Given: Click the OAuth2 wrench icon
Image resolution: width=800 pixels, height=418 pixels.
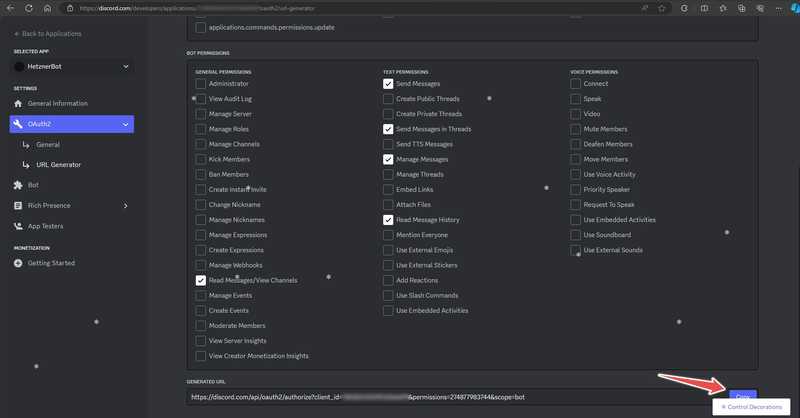Looking at the screenshot, I should coord(18,125).
